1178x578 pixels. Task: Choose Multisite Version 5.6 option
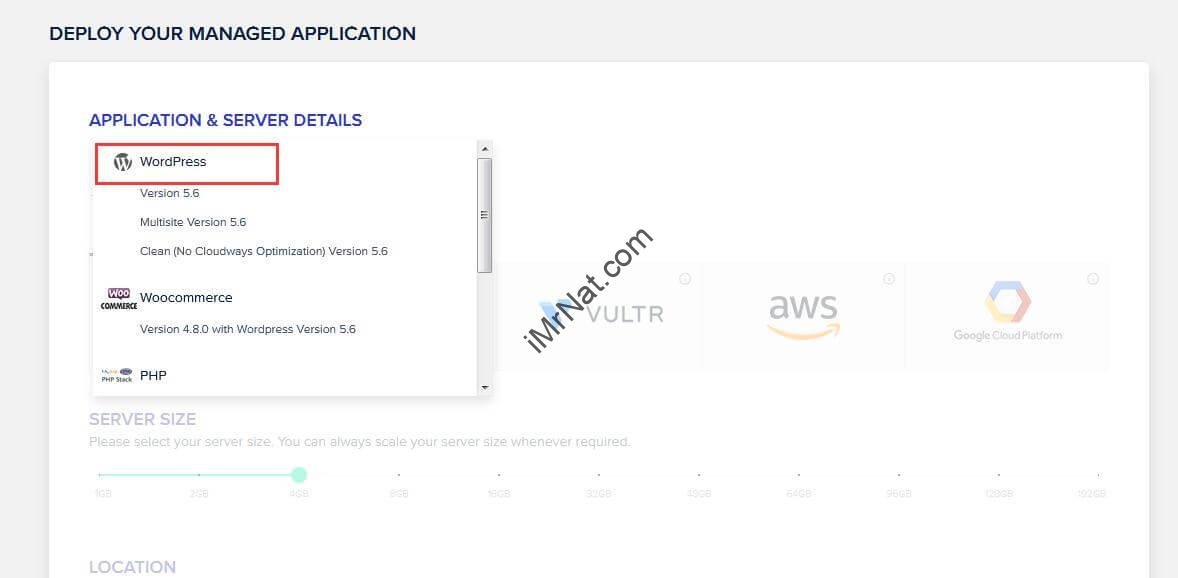tap(192, 222)
